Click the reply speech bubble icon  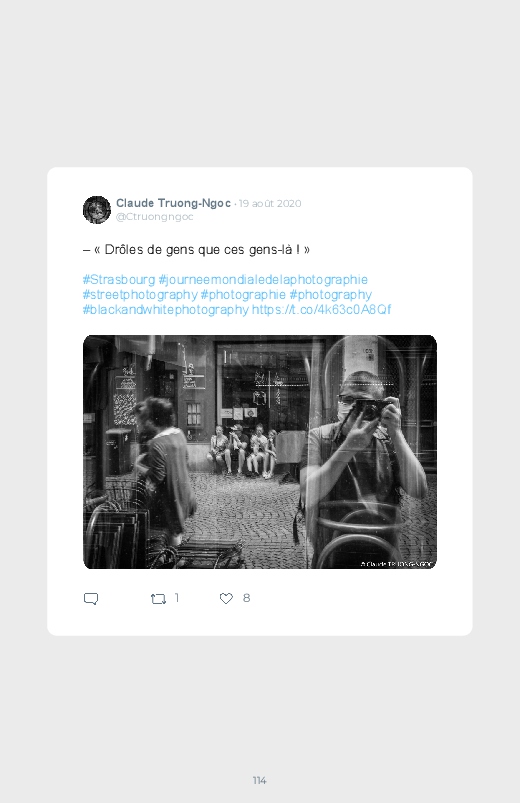pos(91,599)
